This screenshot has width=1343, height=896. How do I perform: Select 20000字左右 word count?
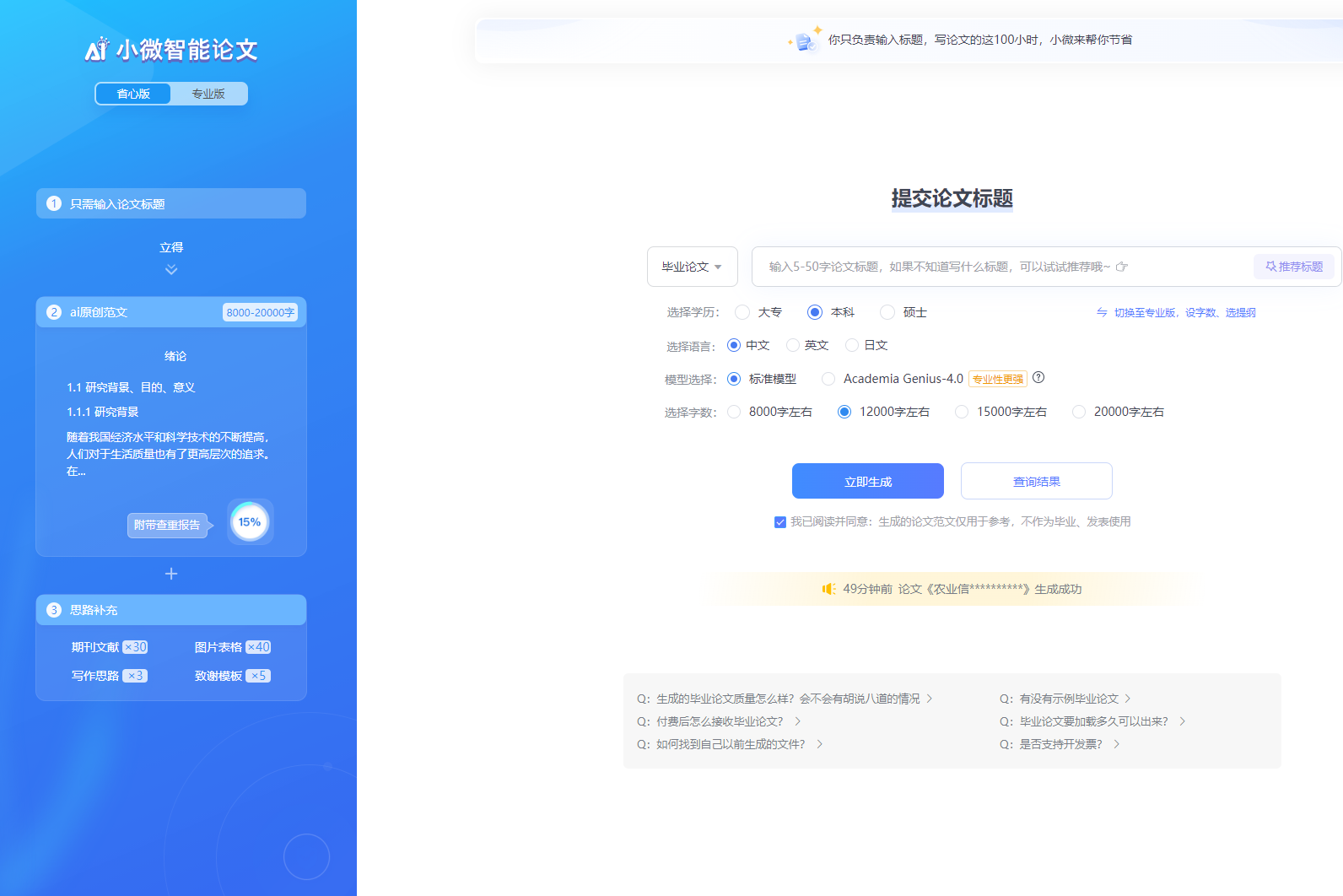(1079, 412)
